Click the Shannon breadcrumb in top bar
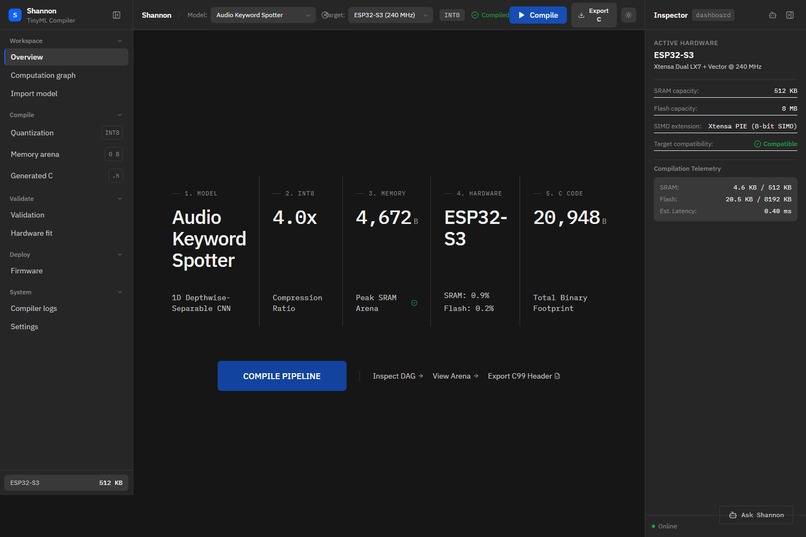This screenshot has width=806, height=537. click(156, 15)
